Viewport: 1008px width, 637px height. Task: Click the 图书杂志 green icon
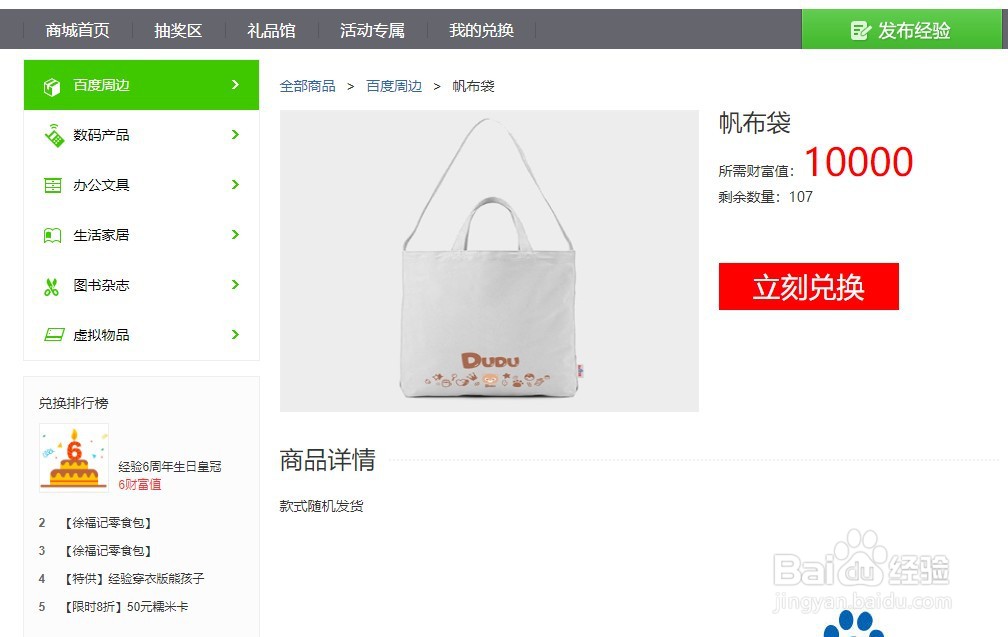pyautogui.click(x=51, y=286)
